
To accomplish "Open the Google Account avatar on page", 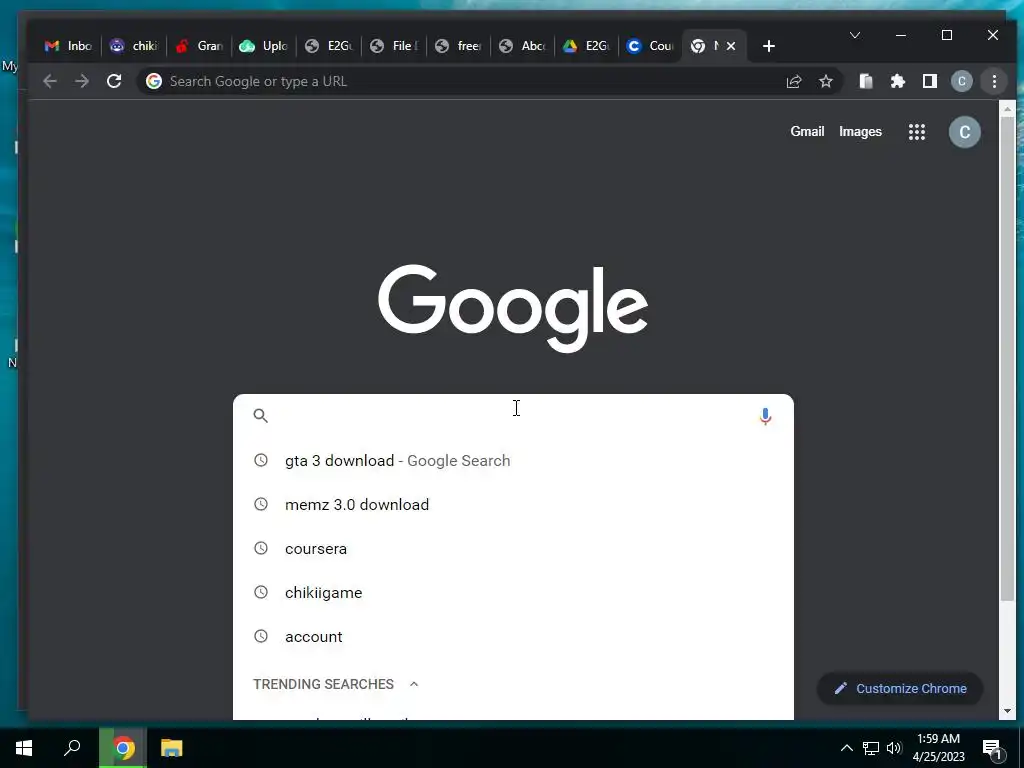I will tap(965, 132).
